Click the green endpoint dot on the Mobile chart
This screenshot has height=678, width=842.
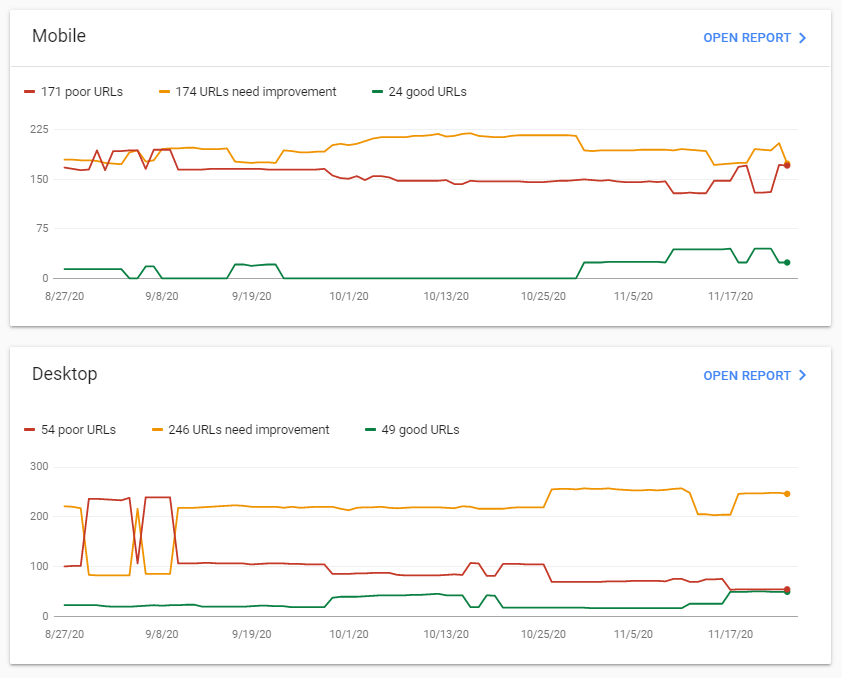[787, 262]
